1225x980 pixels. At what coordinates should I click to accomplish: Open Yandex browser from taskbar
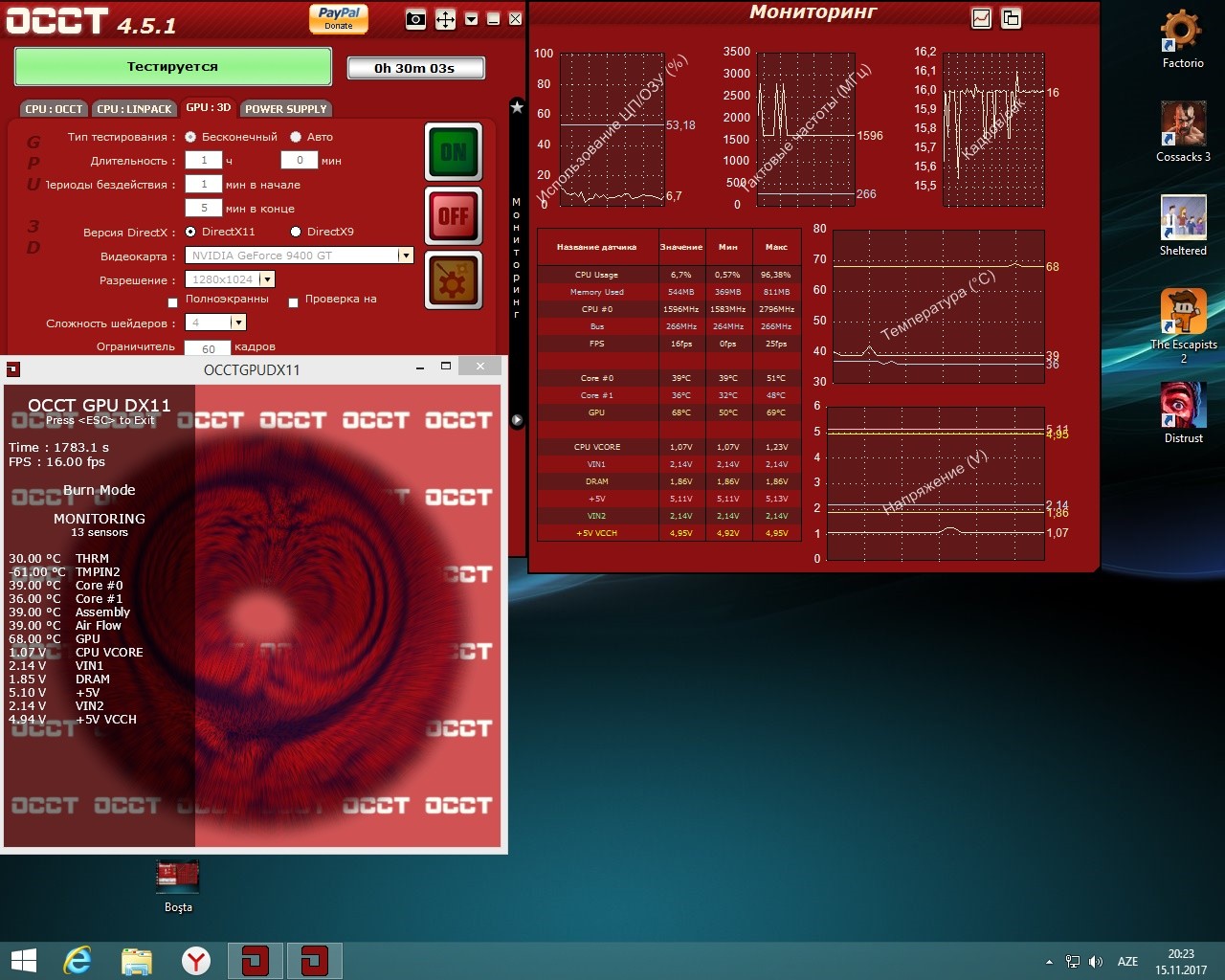196,960
